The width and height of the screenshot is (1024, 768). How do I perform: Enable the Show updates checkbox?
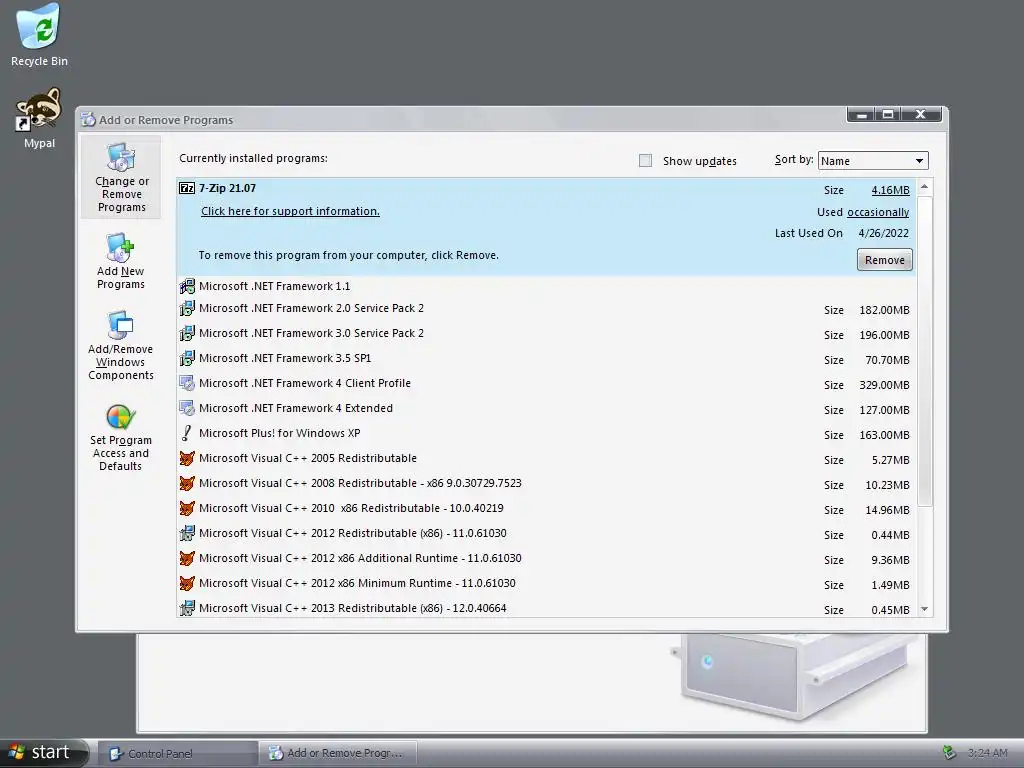645,161
